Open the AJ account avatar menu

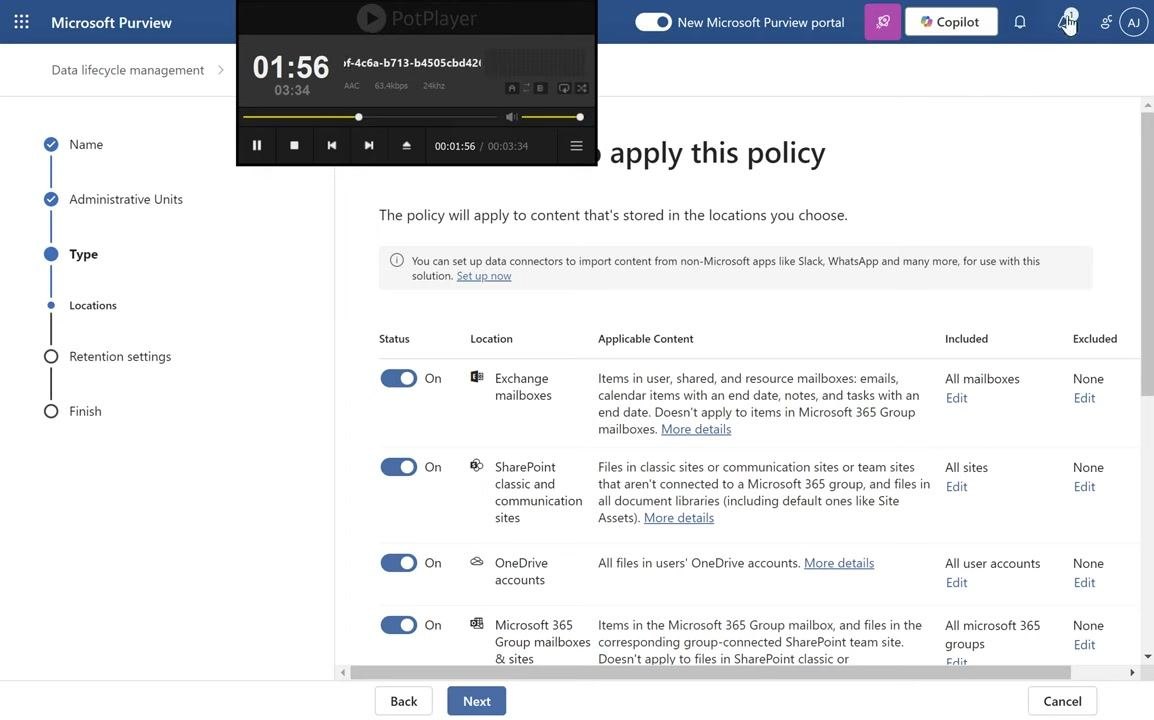(x=1133, y=22)
